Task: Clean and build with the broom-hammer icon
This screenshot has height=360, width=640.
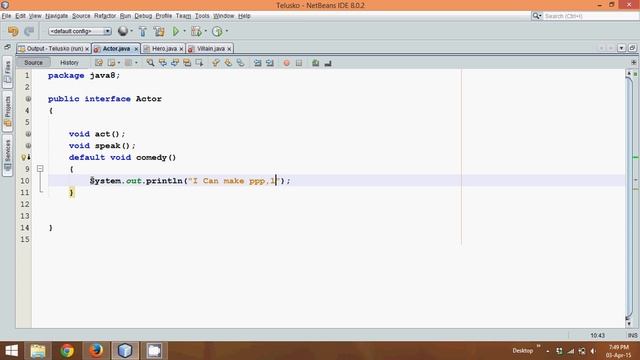Action: [159, 31]
